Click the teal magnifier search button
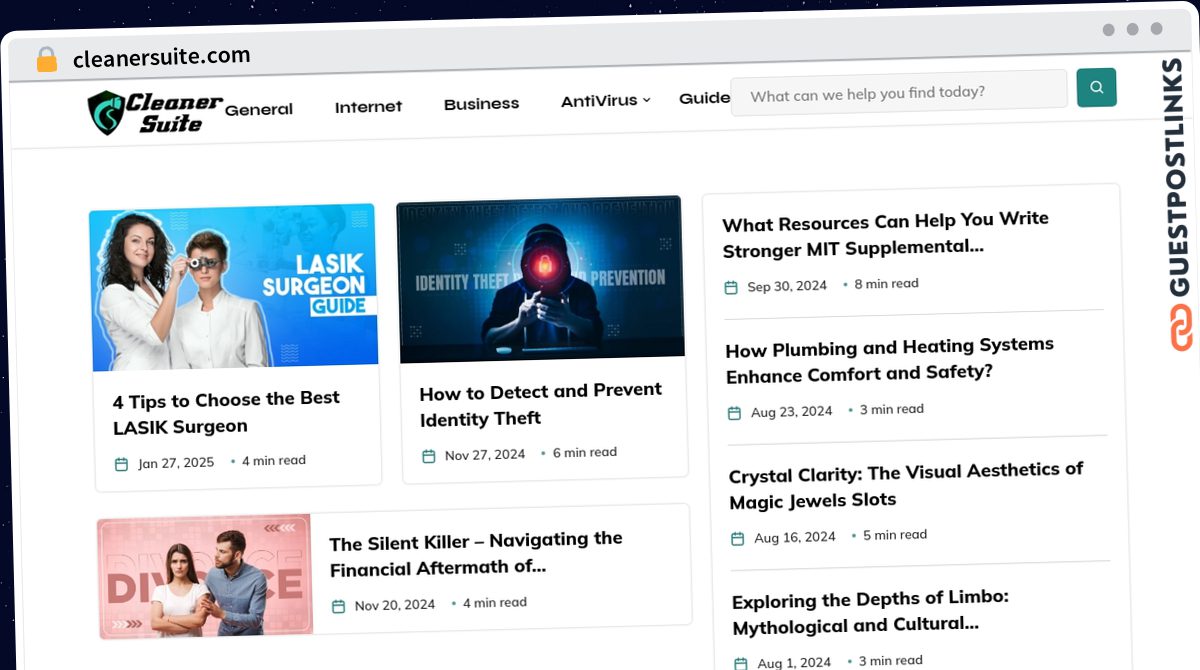This screenshot has height=670, width=1200. (1096, 88)
